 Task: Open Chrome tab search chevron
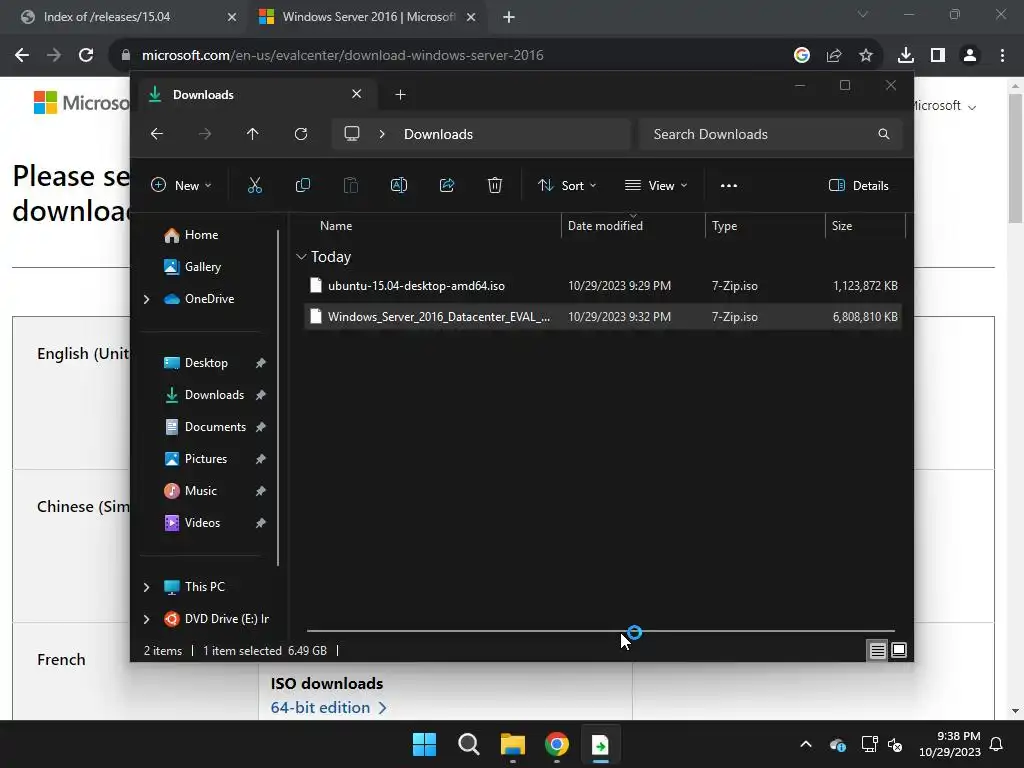point(863,14)
